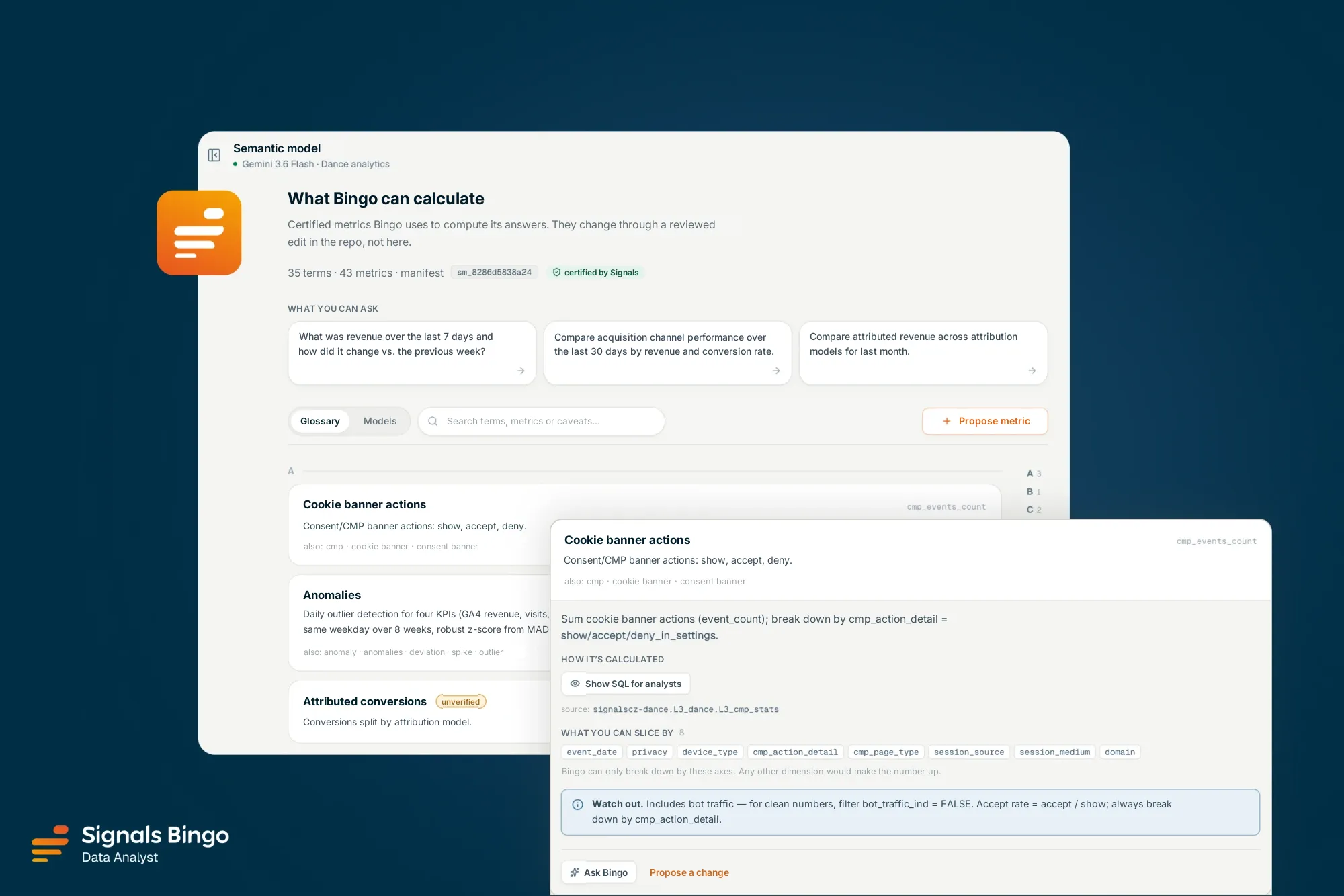The width and height of the screenshot is (1344, 896).
Task: Select the event_date slice chip
Action: point(591,752)
